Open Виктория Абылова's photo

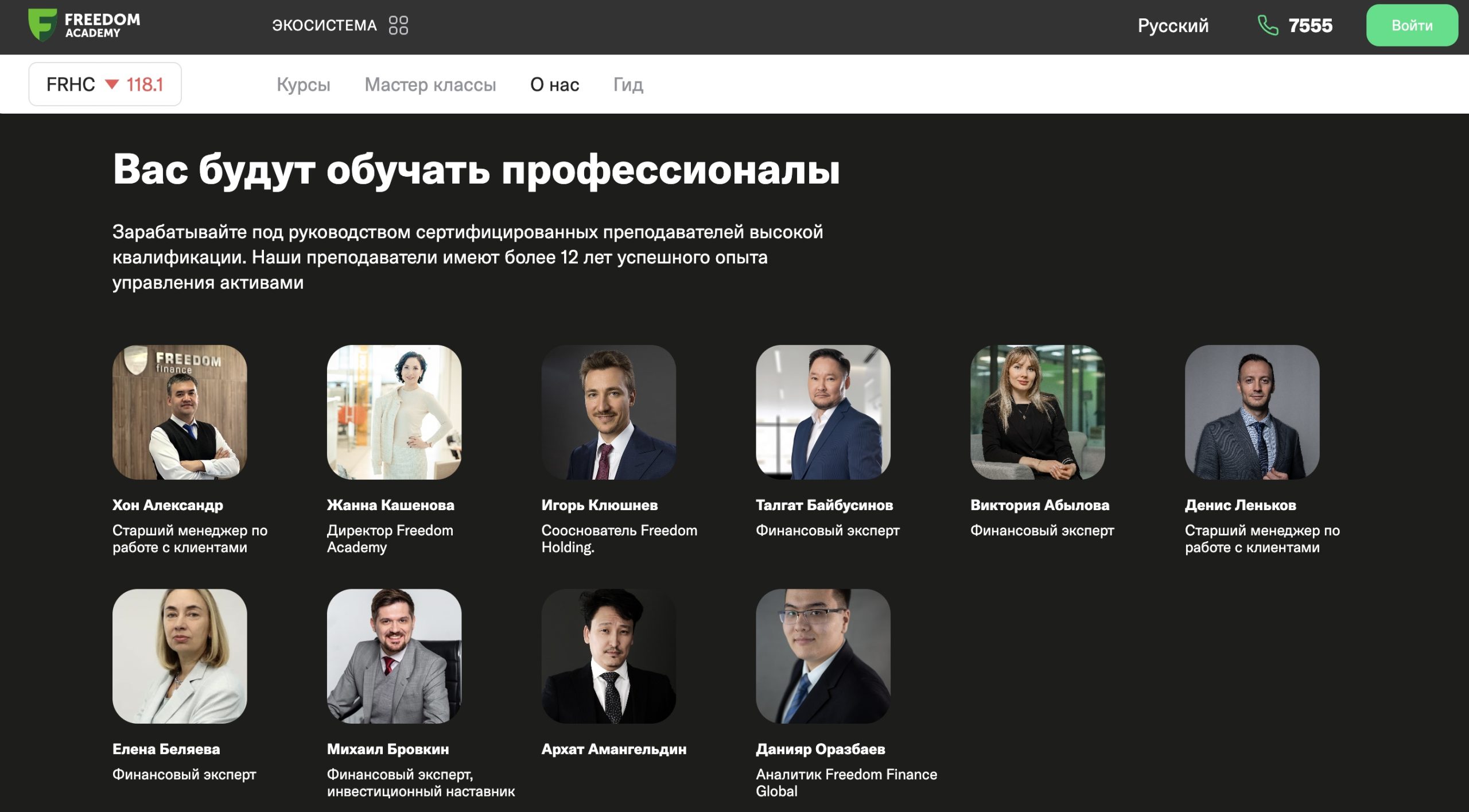click(x=1037, y=412)
